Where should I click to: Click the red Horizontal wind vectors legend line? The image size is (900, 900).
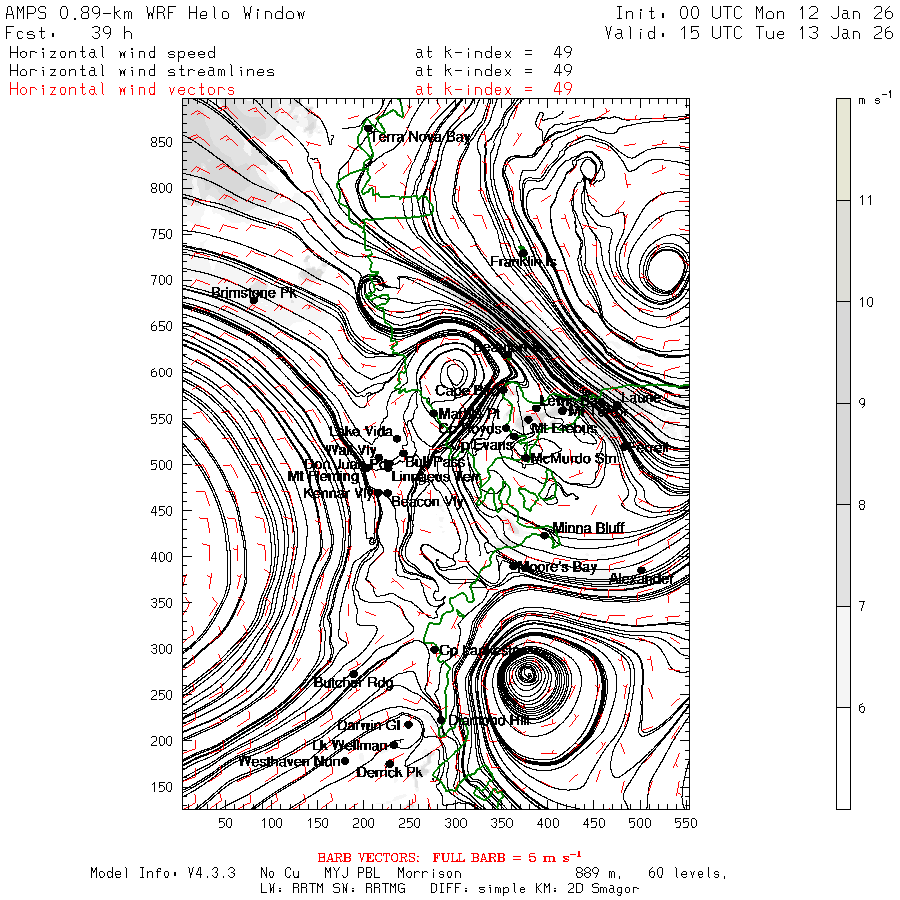[290, 90]
